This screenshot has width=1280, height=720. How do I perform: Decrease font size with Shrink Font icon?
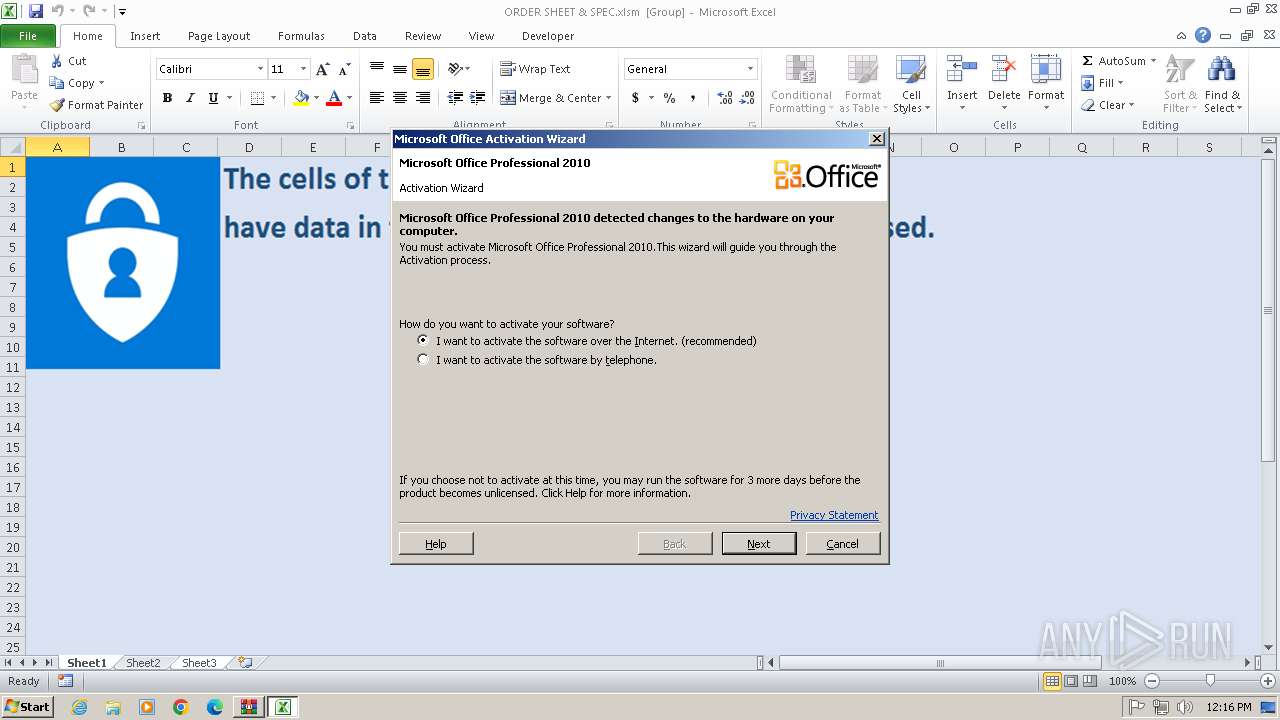344,69
